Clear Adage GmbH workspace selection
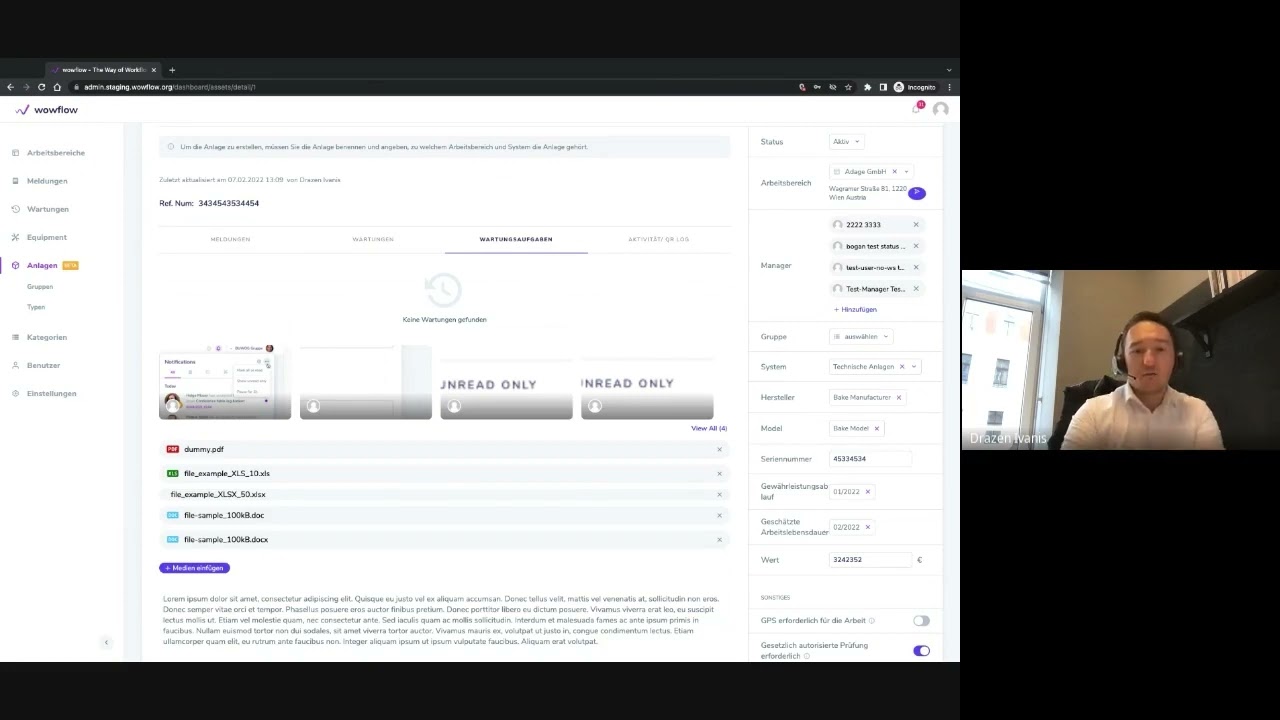 click(894, 172)
